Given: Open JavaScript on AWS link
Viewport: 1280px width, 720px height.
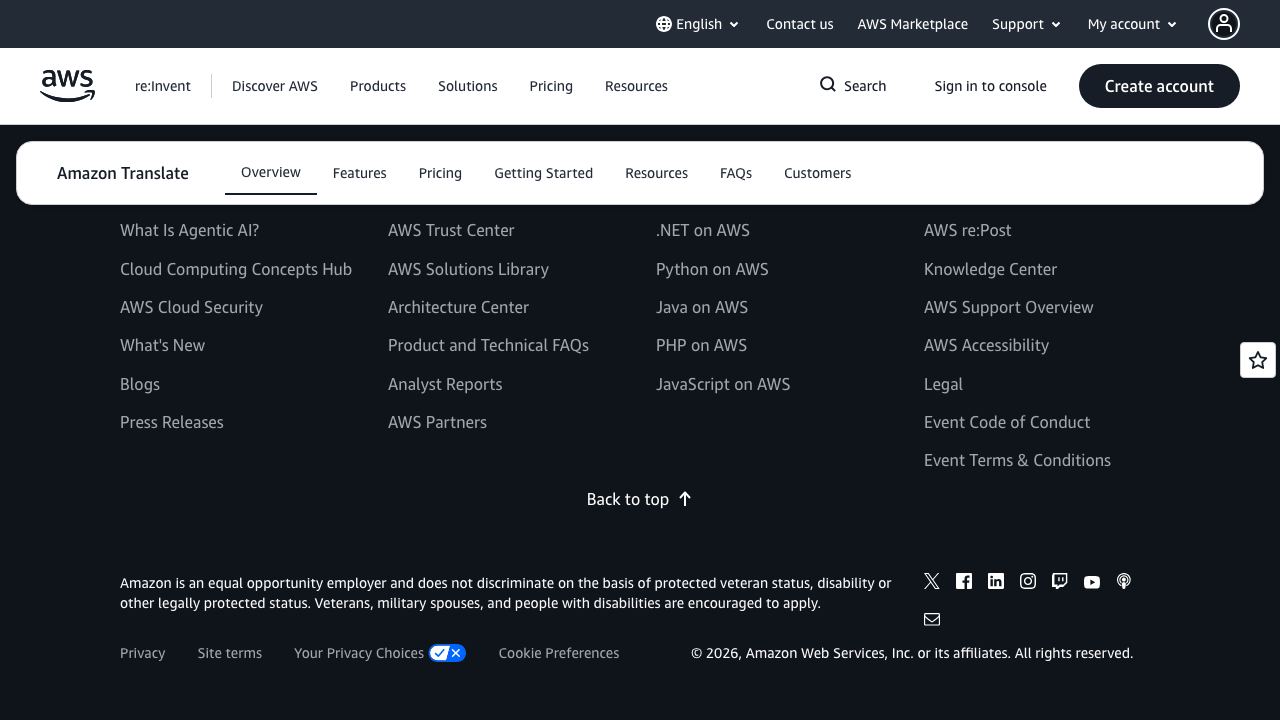Looking at the screenshot, I should (723, 384).
